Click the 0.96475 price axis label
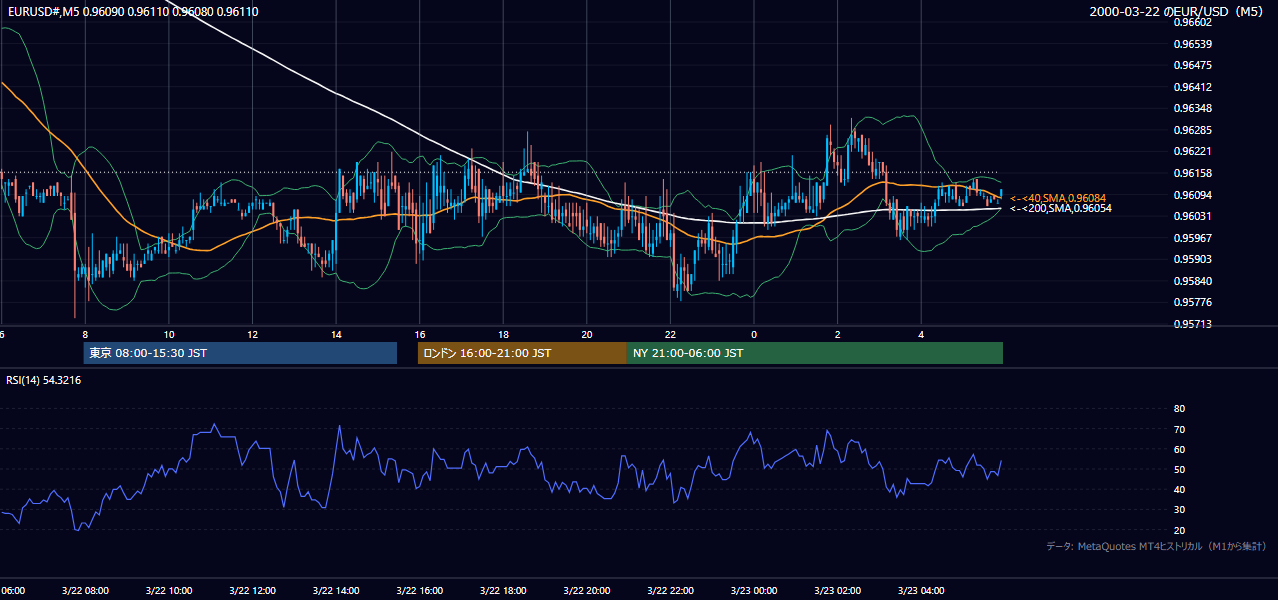 (1192, 65)
